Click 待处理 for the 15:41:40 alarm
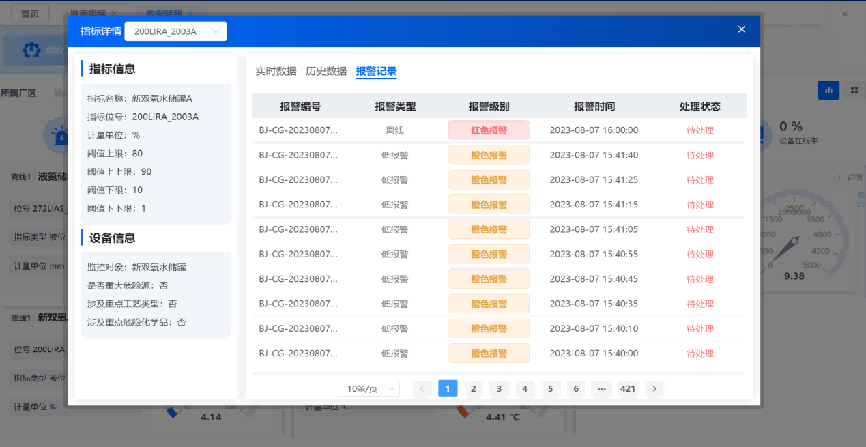This screenshot has width=866, height=447. (x=700, y=155)
